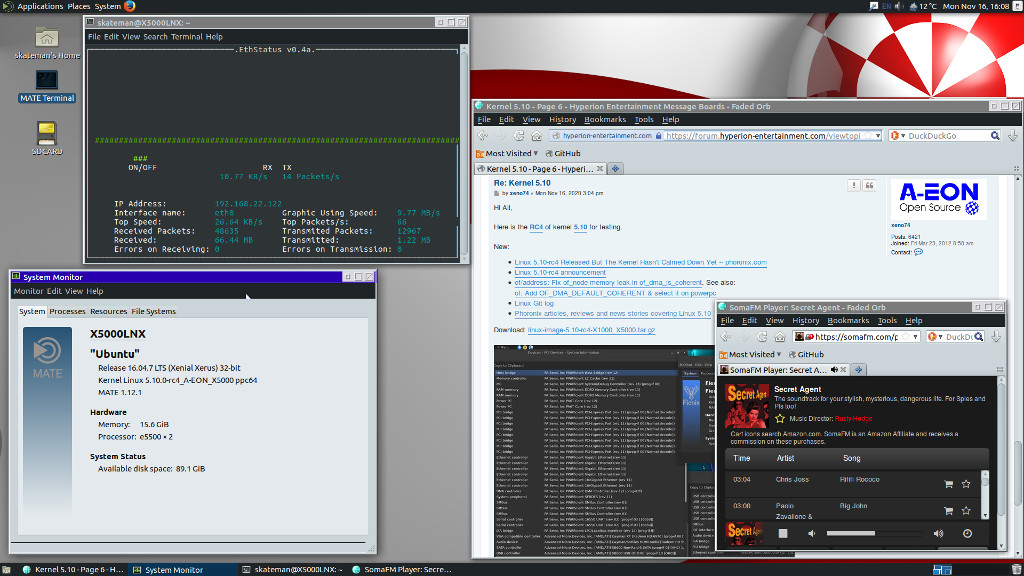1024x576 pixels.
Task: Switch to SomaFM Player taskbar entry
Action: (x=402, y=569)
